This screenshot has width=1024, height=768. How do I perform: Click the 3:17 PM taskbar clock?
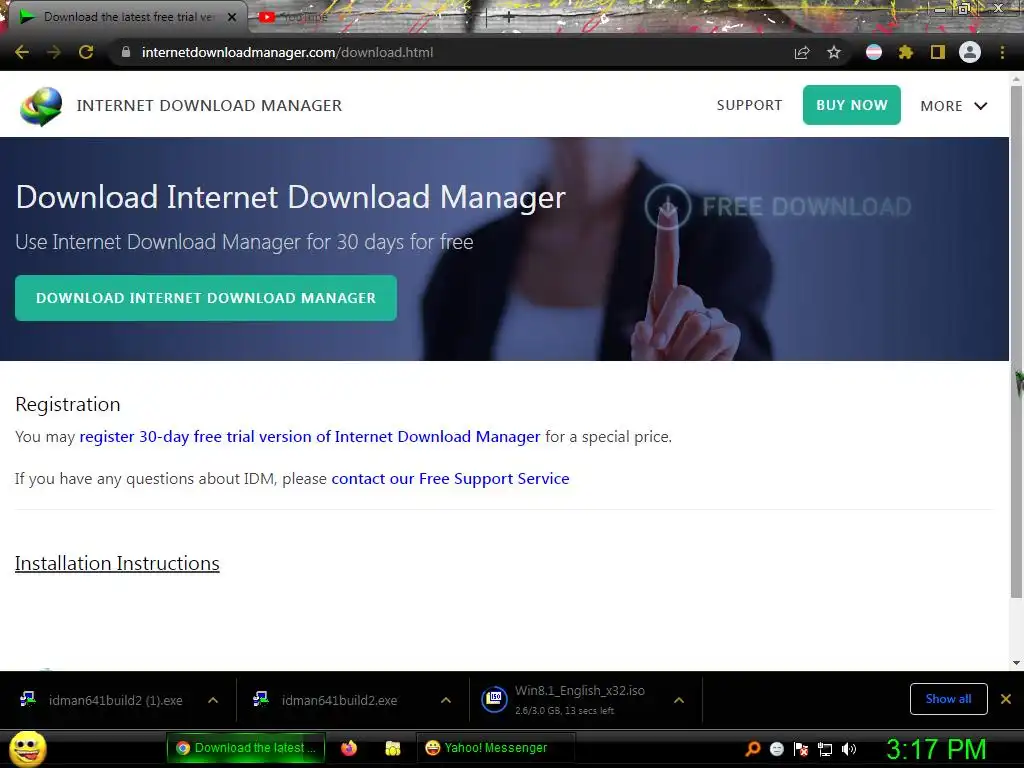tap(936, 749)
